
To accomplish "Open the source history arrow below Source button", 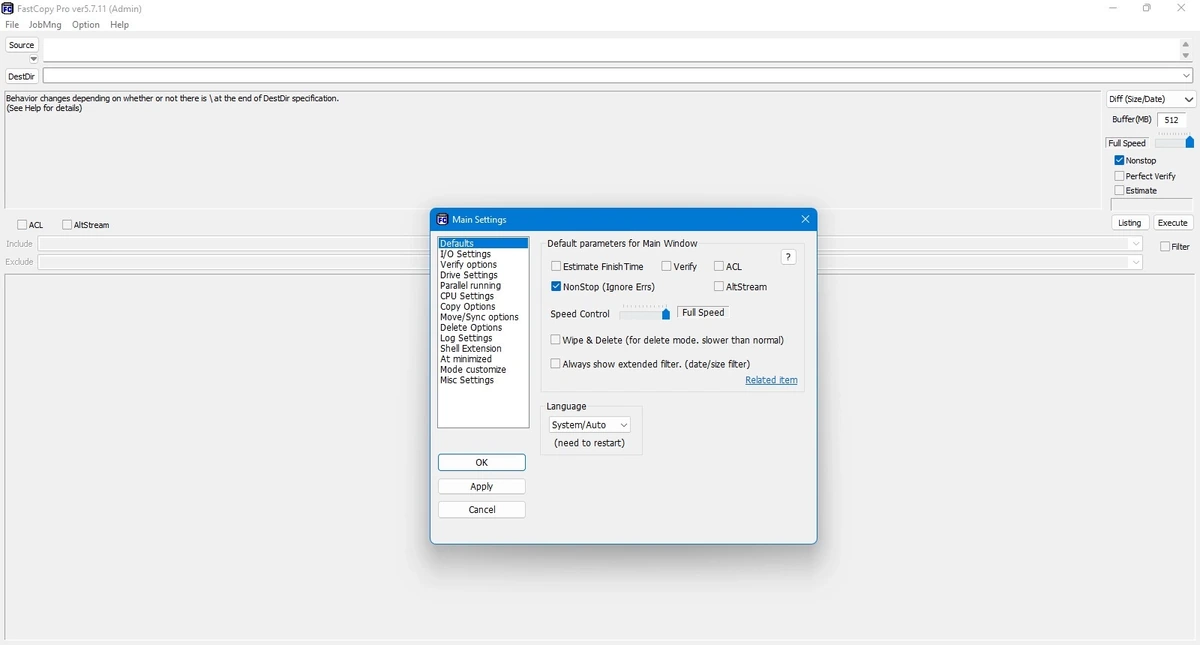I will (x=33, y=59).
